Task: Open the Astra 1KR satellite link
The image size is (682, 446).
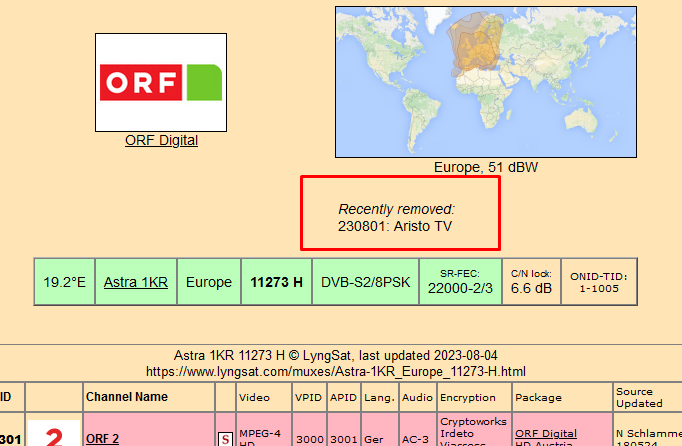Action: 136,282
